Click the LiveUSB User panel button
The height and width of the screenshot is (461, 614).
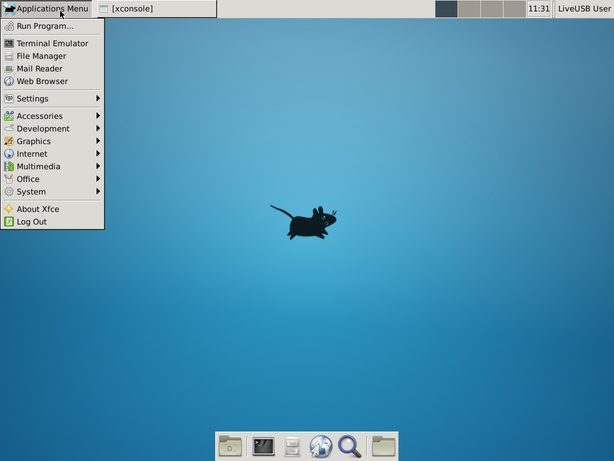[x=583, y=9]
